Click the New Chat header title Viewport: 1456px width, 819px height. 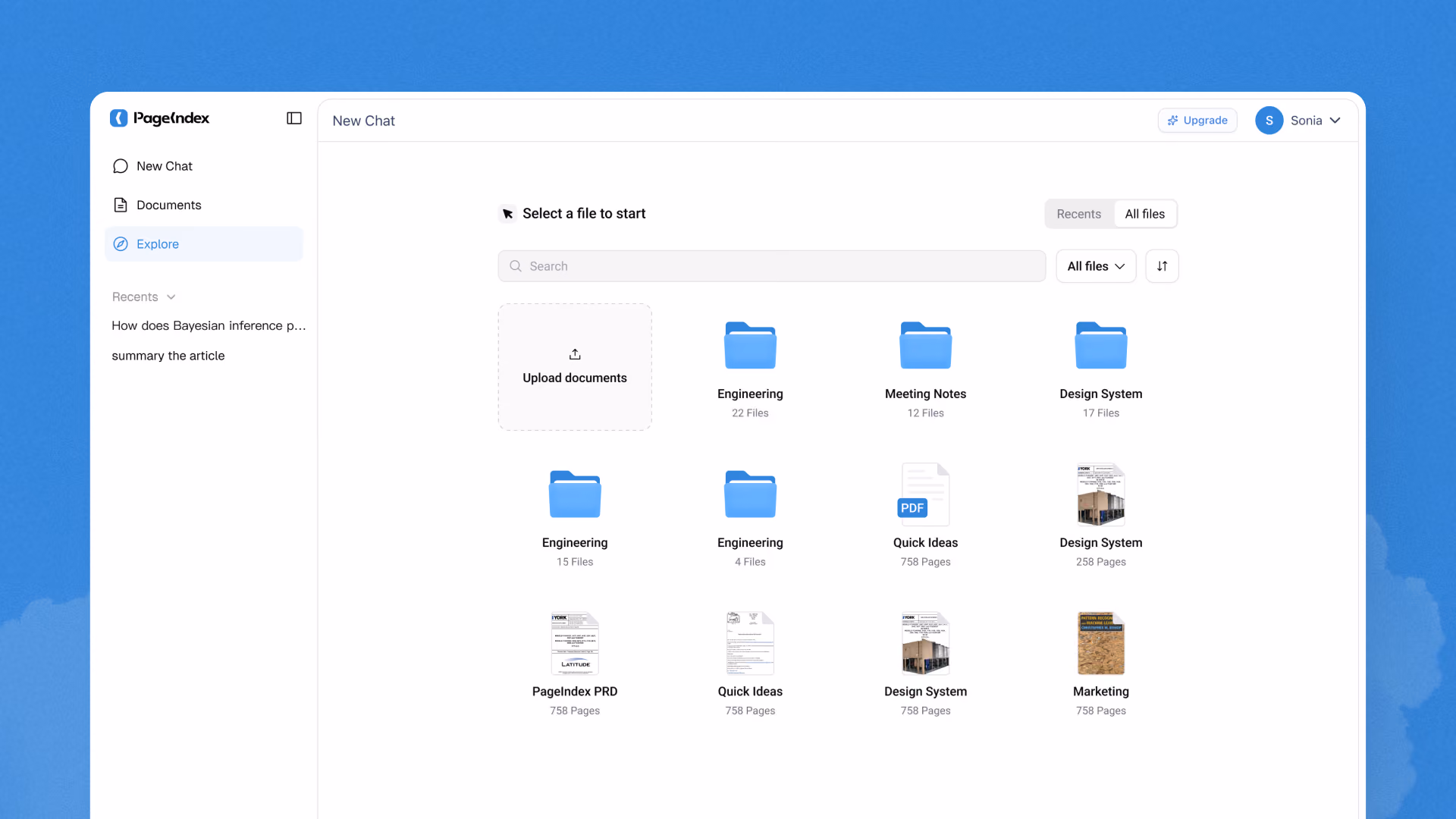(363, 121)
